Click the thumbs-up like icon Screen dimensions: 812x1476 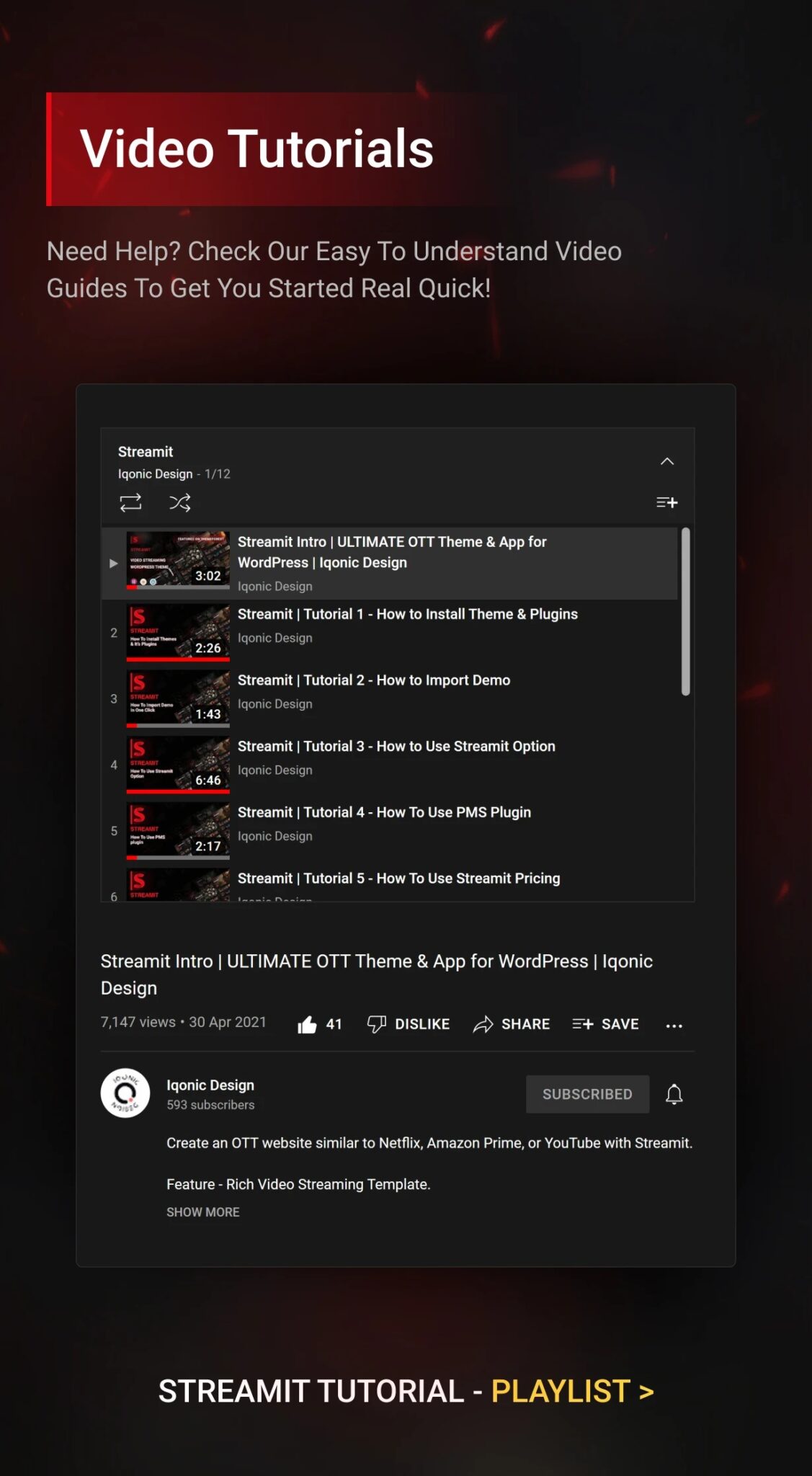pos(308,1024)
